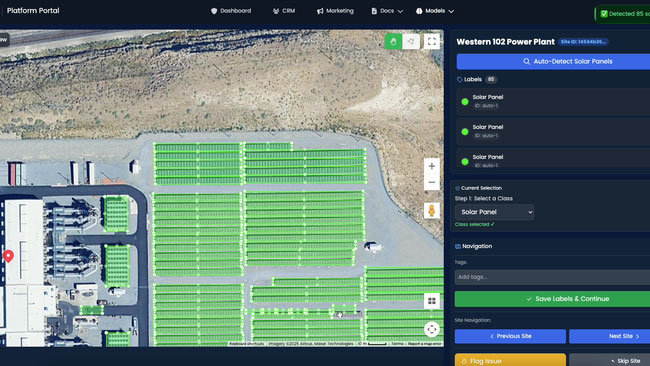The image size is (650, 366).
Task: Go to the CRM section
Action: (284, 11)
